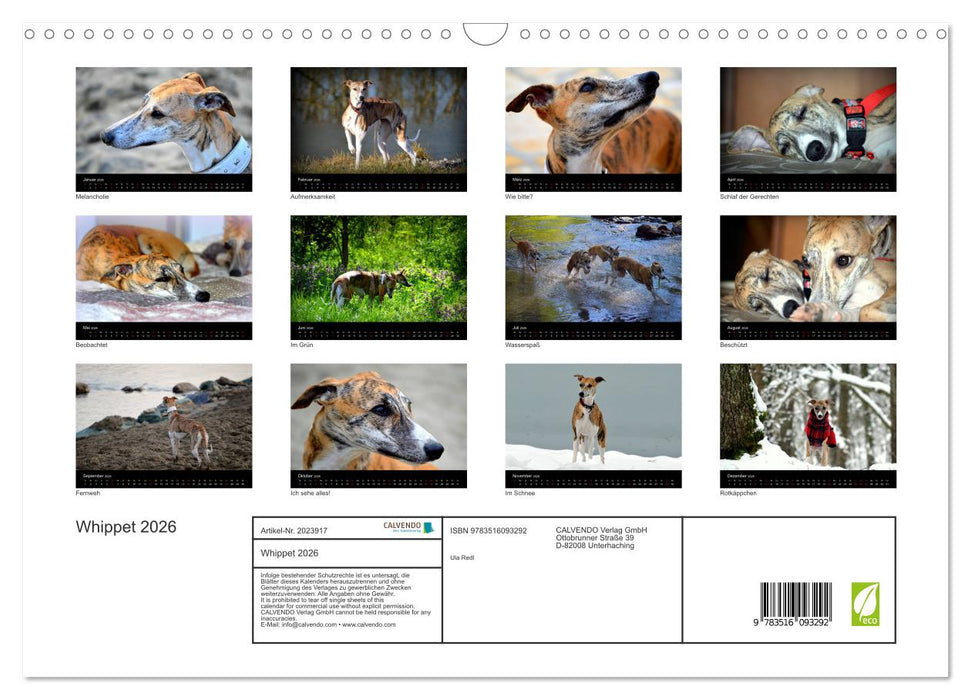Screen dimensions: 971x700
Task: Open the Juli Wasserspaß image
Action: pos(595,273)
